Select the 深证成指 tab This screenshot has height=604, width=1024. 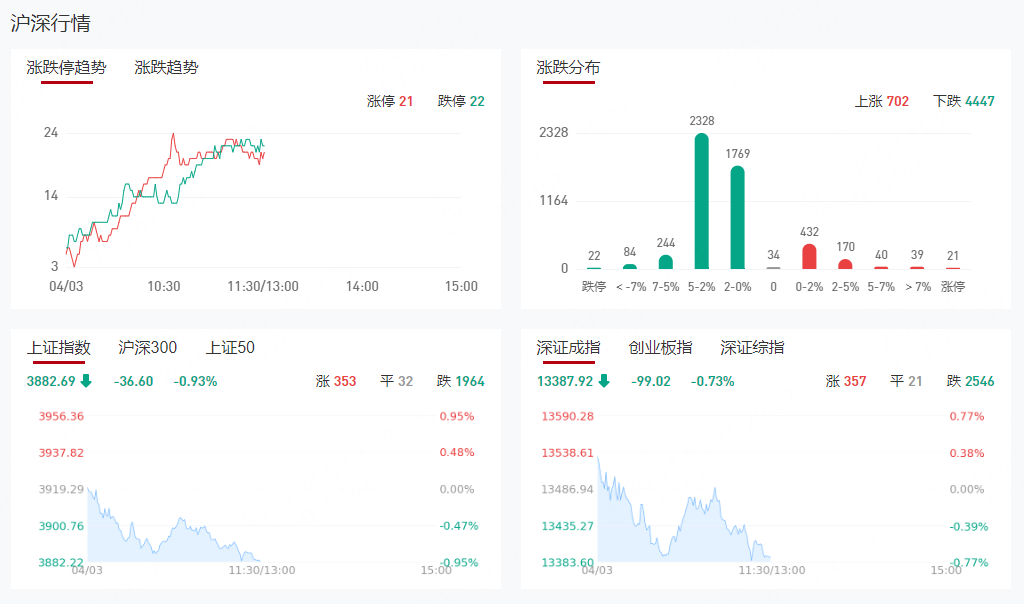tap(568, 348)
